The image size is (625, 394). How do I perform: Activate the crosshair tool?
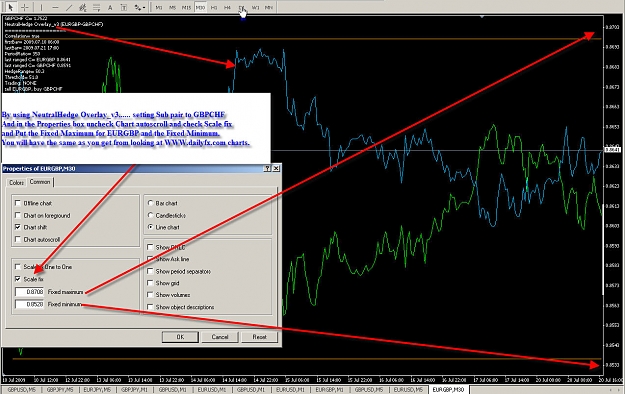[25, 7]
